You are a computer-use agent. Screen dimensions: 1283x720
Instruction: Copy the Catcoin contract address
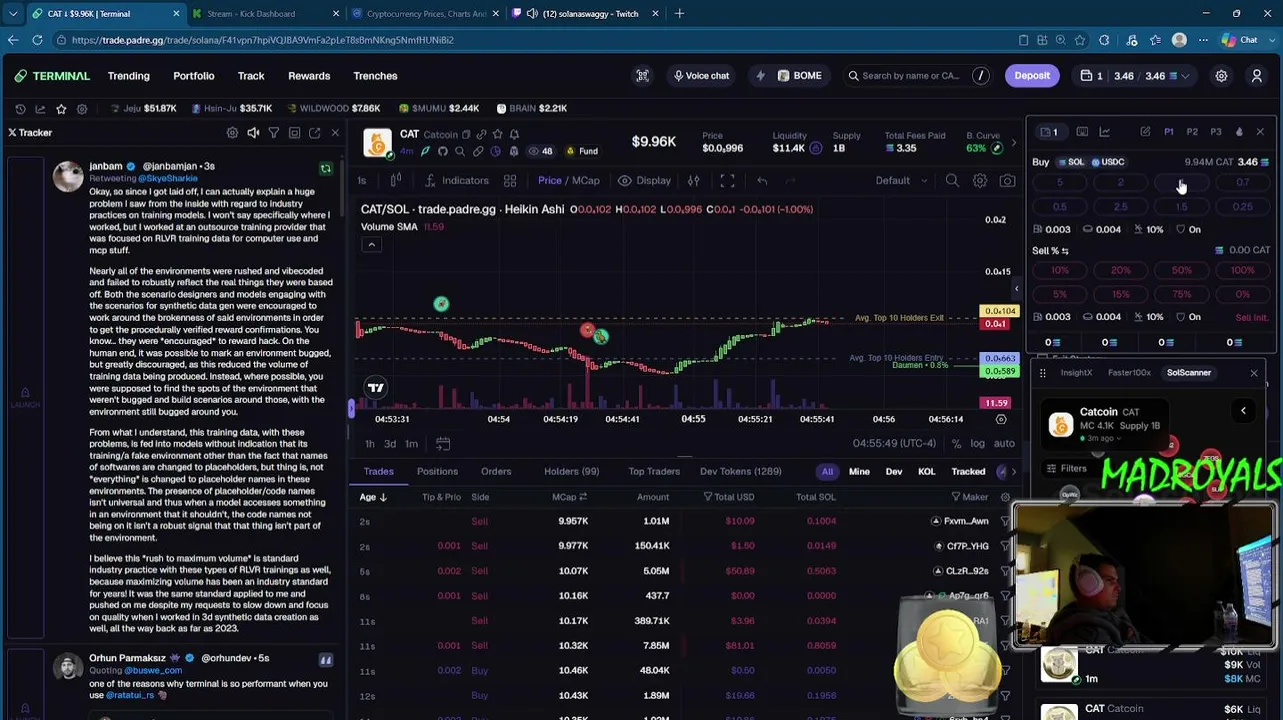466,134
